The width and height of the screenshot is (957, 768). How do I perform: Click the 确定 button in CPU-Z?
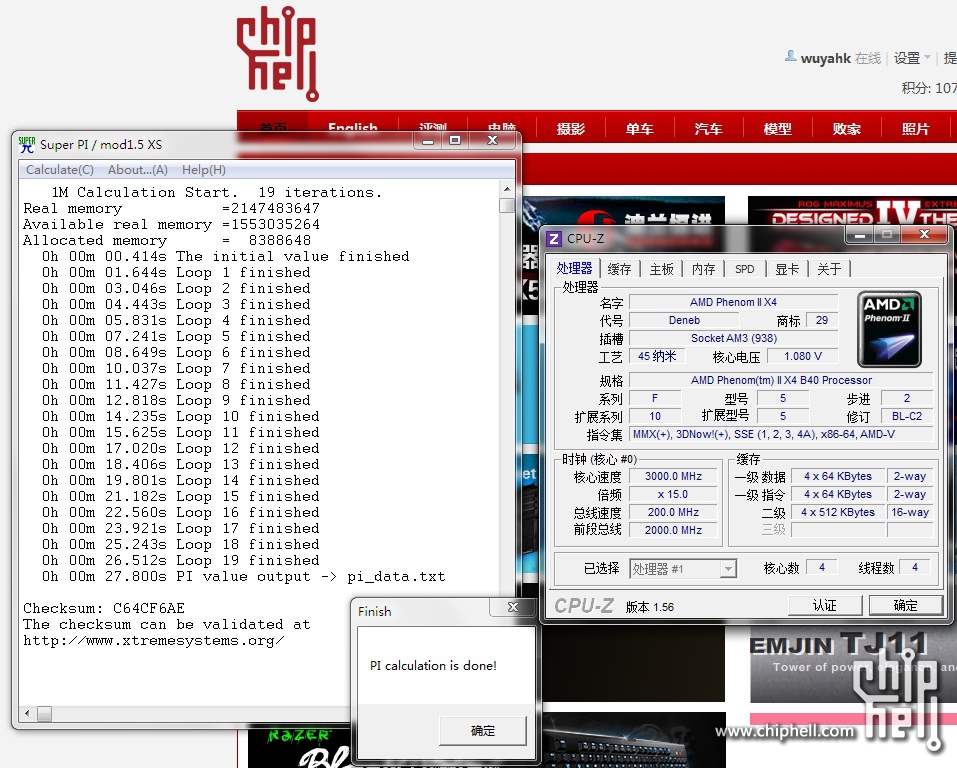coord(906,606)
